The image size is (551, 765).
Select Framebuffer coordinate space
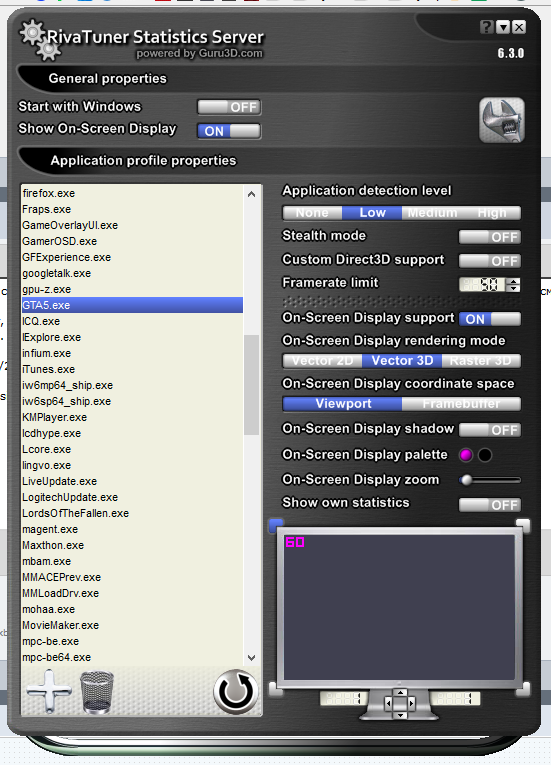pos(461,404)
